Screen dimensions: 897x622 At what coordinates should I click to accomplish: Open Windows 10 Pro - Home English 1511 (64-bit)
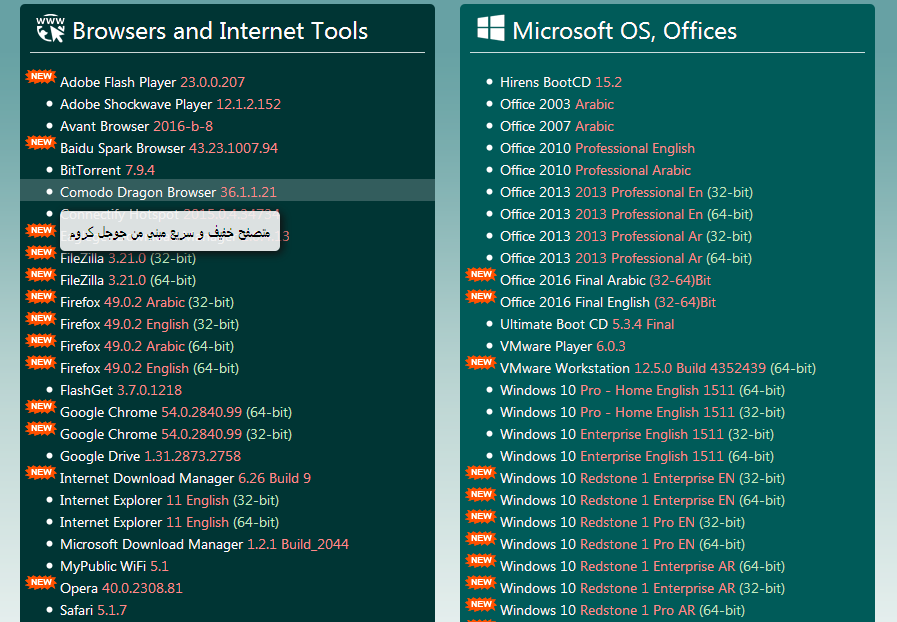click(x=642, y=390)
